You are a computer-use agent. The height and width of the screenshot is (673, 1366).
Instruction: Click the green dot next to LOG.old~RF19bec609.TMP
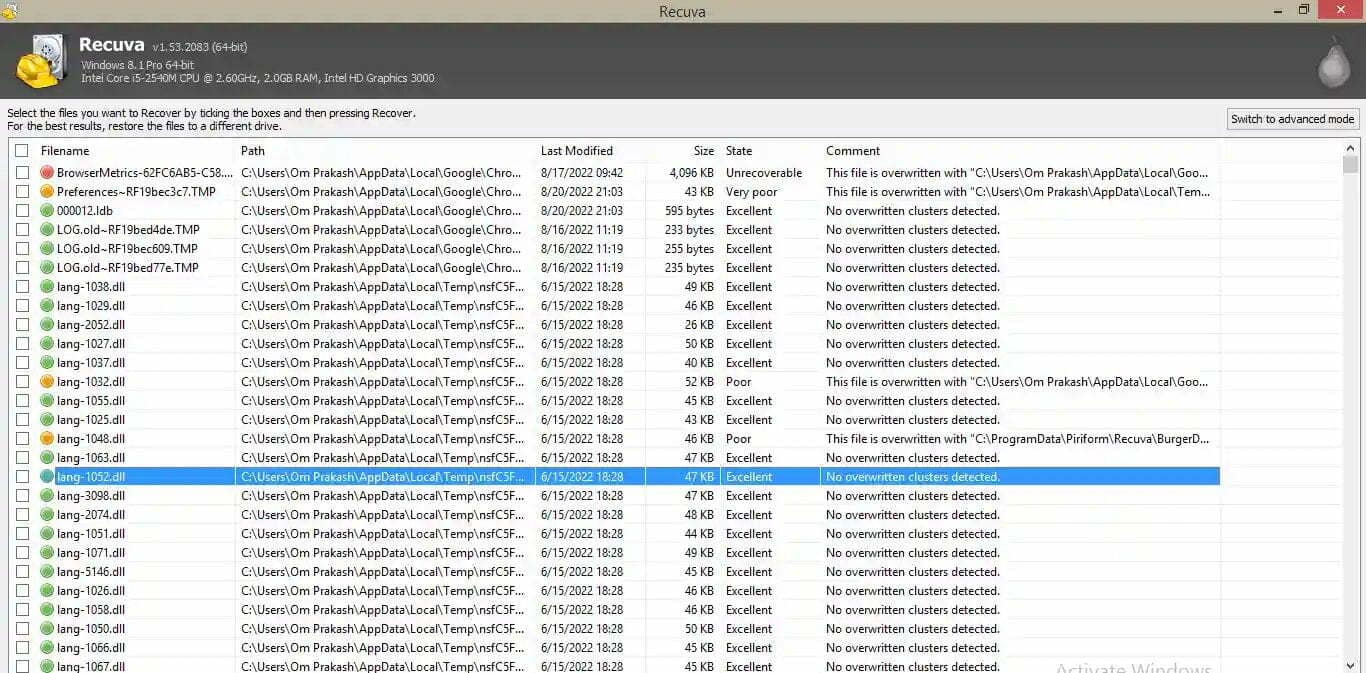47,249
